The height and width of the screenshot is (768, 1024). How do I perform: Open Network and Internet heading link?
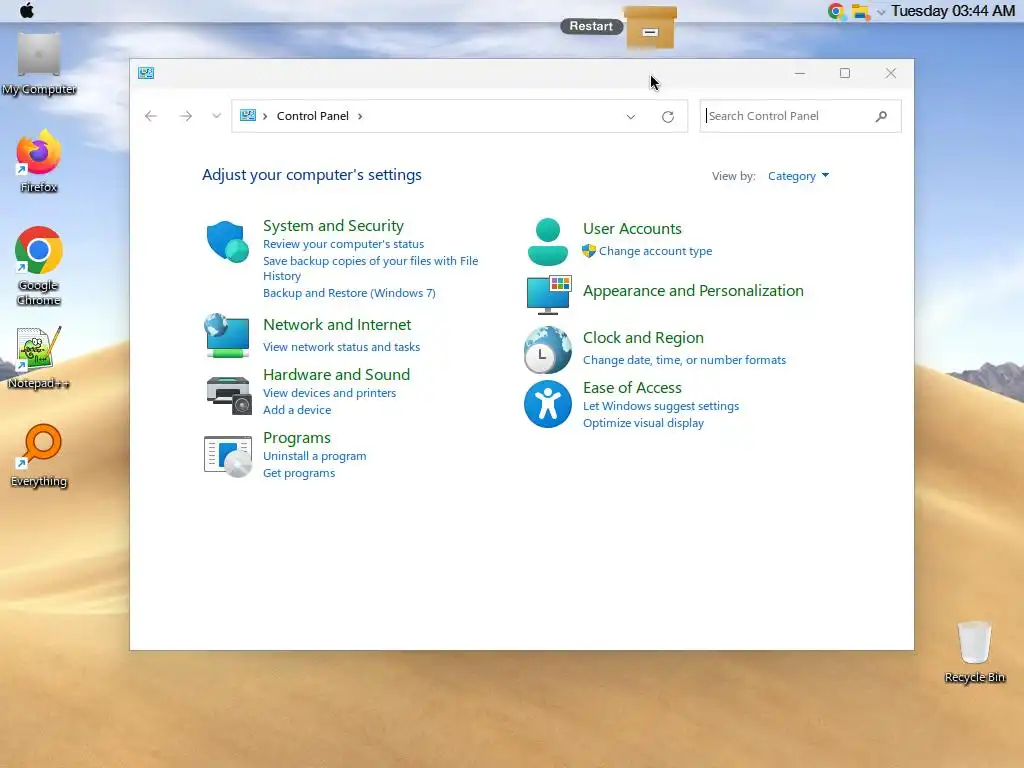pyautogui.click(x=337, y=325)
